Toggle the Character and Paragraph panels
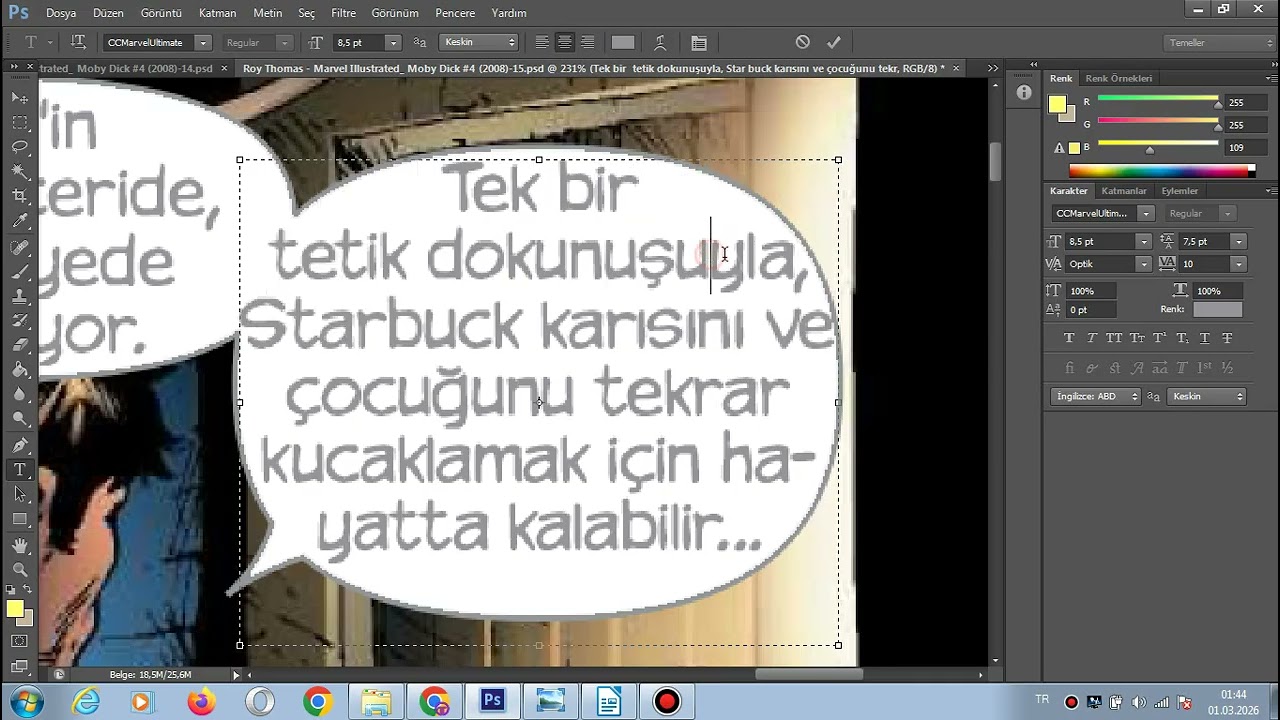The width and height of the screenshot is (1280, 720). click(x=699, y=42)
